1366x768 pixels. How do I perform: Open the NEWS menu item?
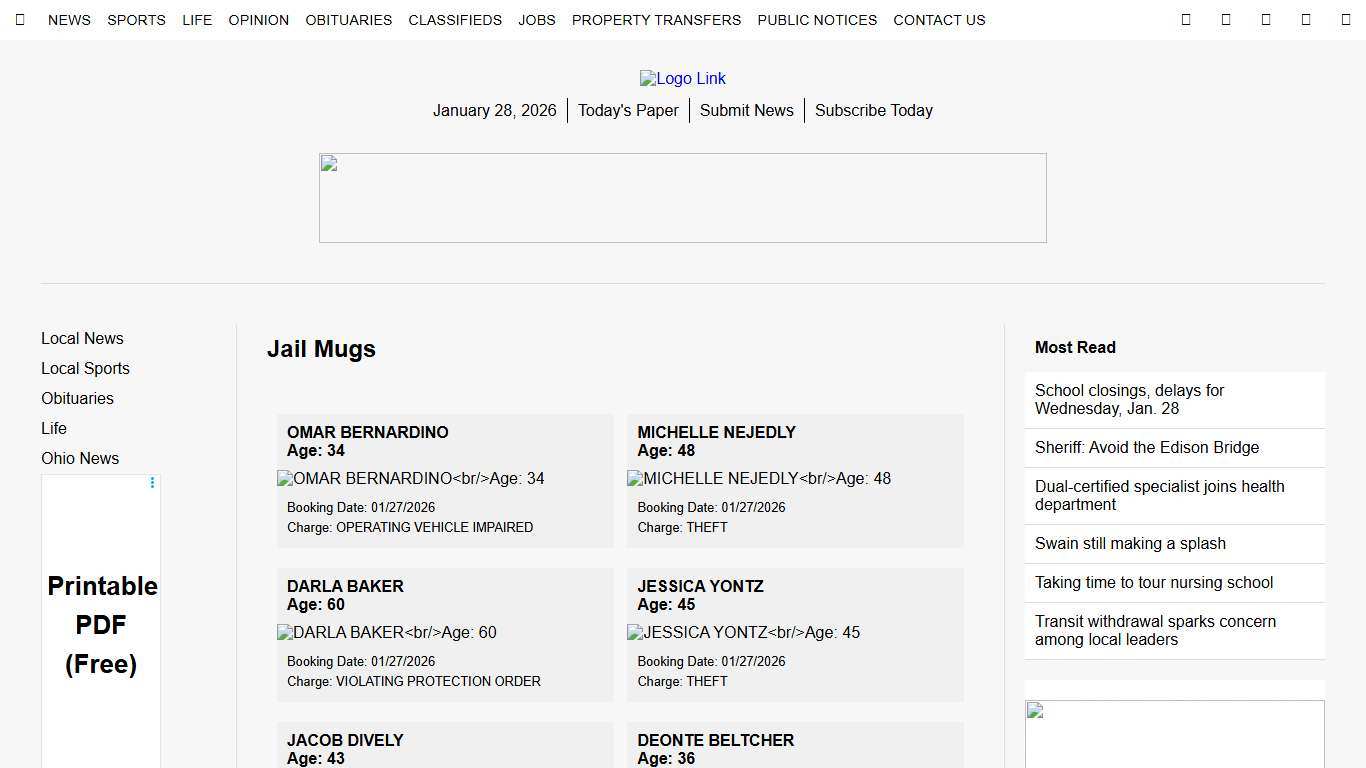click(69, 19)
